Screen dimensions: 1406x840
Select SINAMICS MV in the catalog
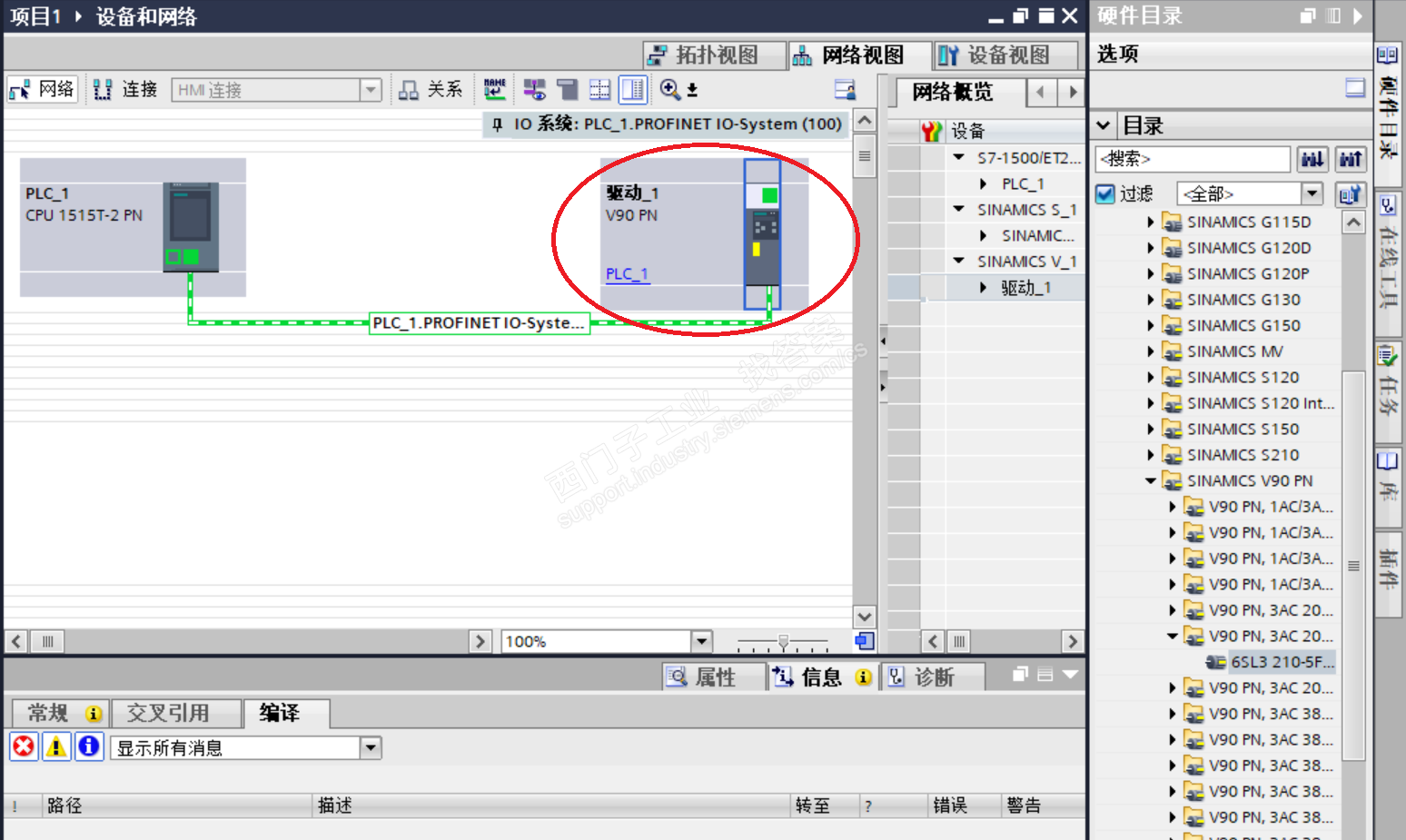point(1235,351)
